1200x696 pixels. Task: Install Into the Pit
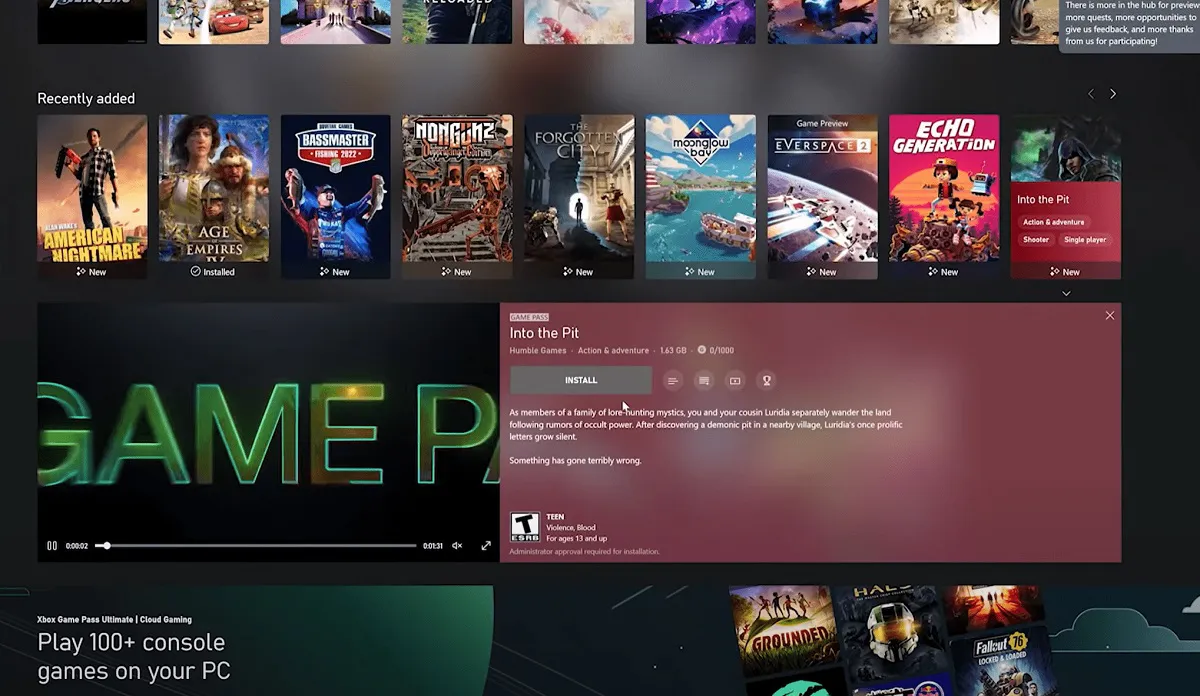[x=581, y=380]
